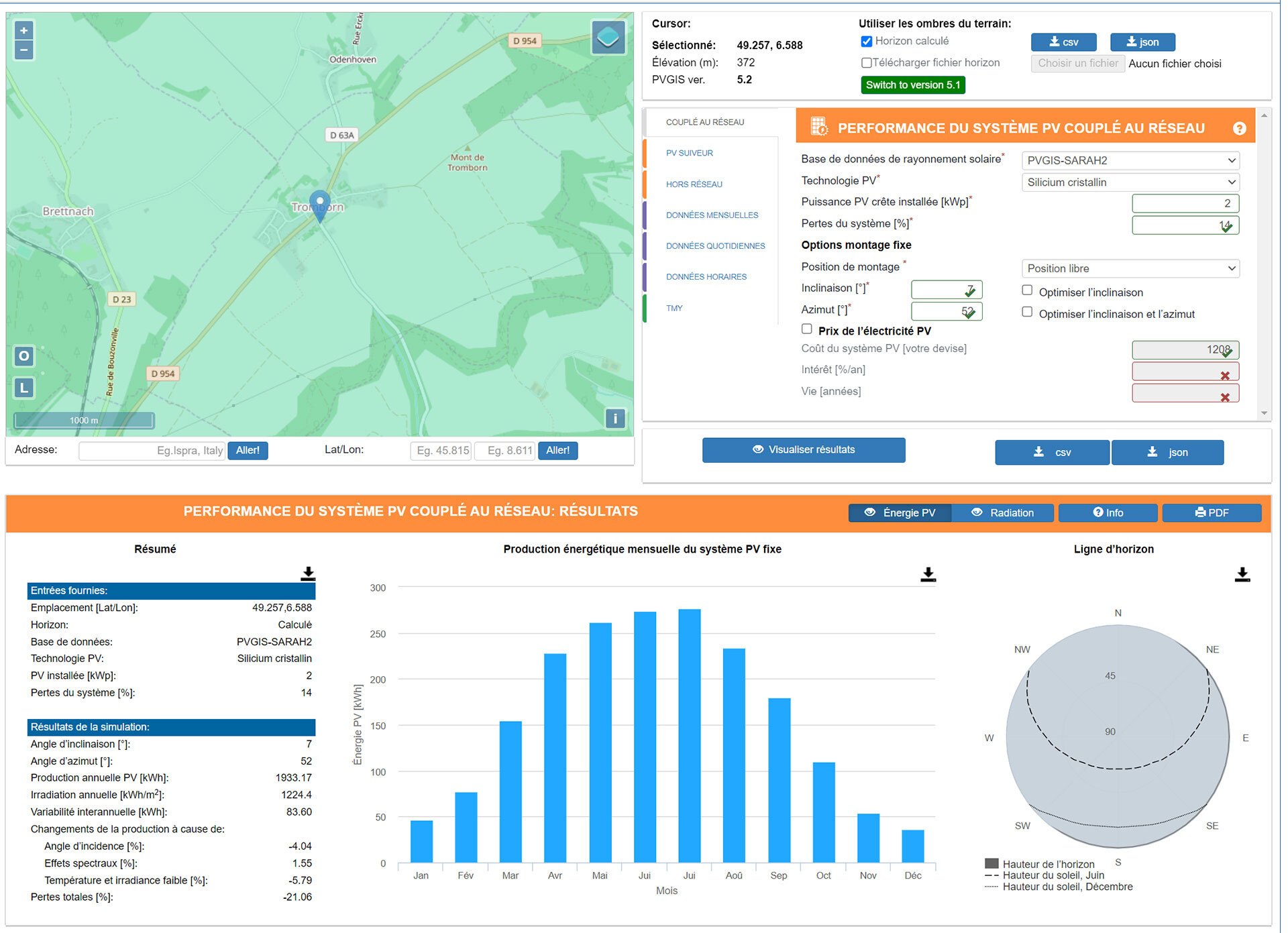Export results with the PDF printer icon
Image resolution: width=1288 pixels, height=933 pixels.
coord(1212,512)
